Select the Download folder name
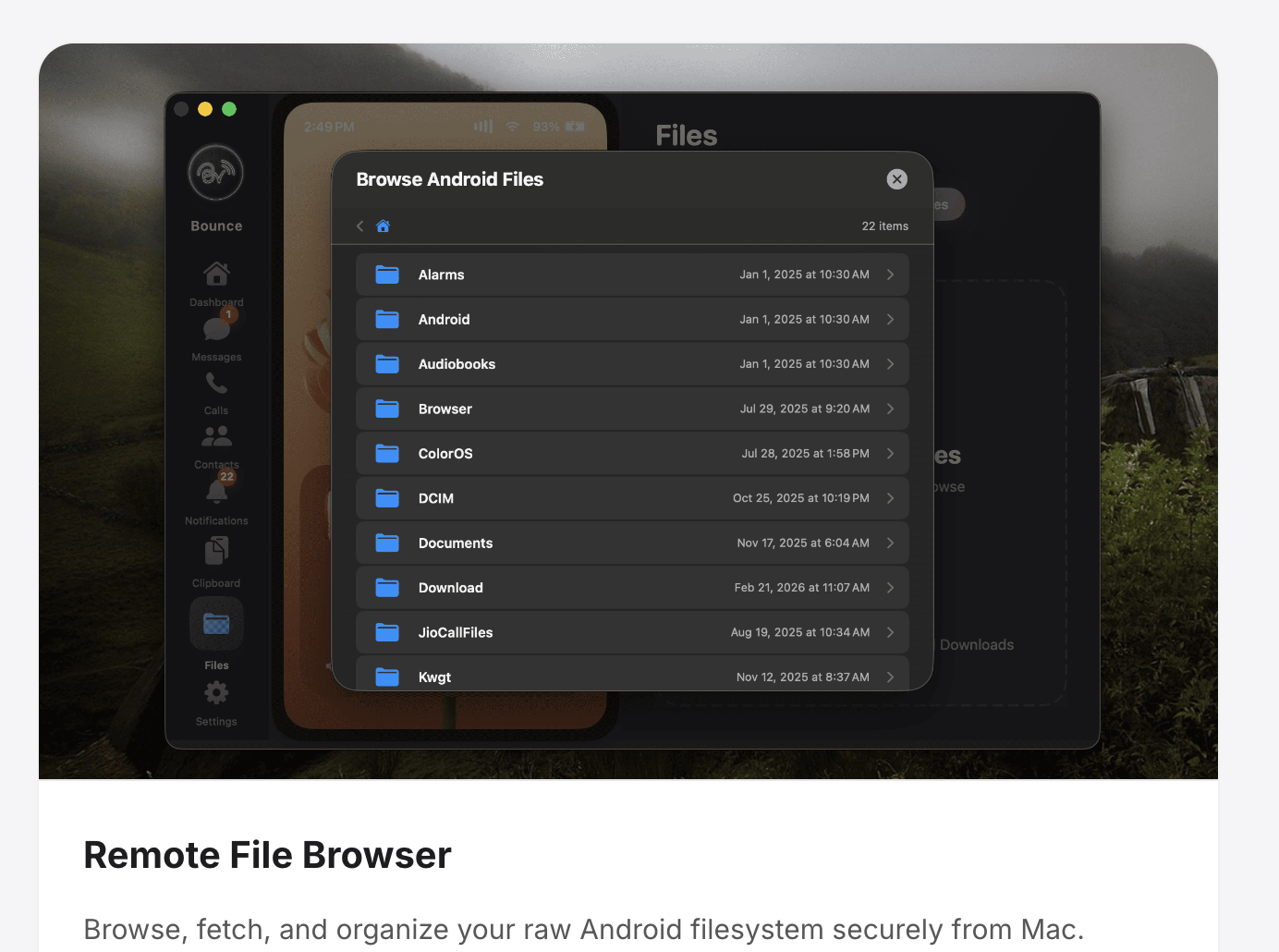The height and width of the screenshot is (952, 1279). tap(450, 588)
